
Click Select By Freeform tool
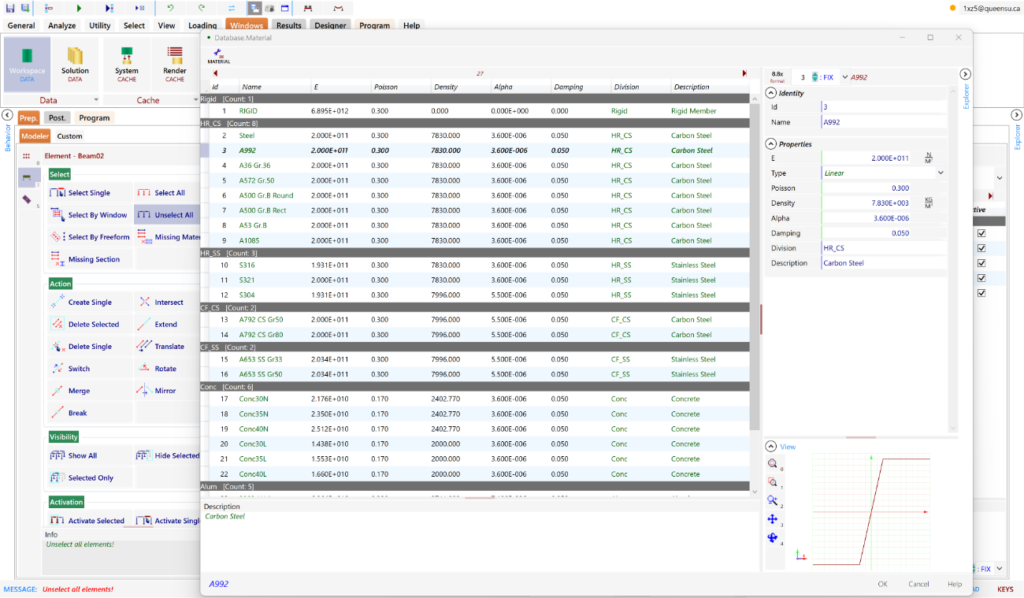91,237
